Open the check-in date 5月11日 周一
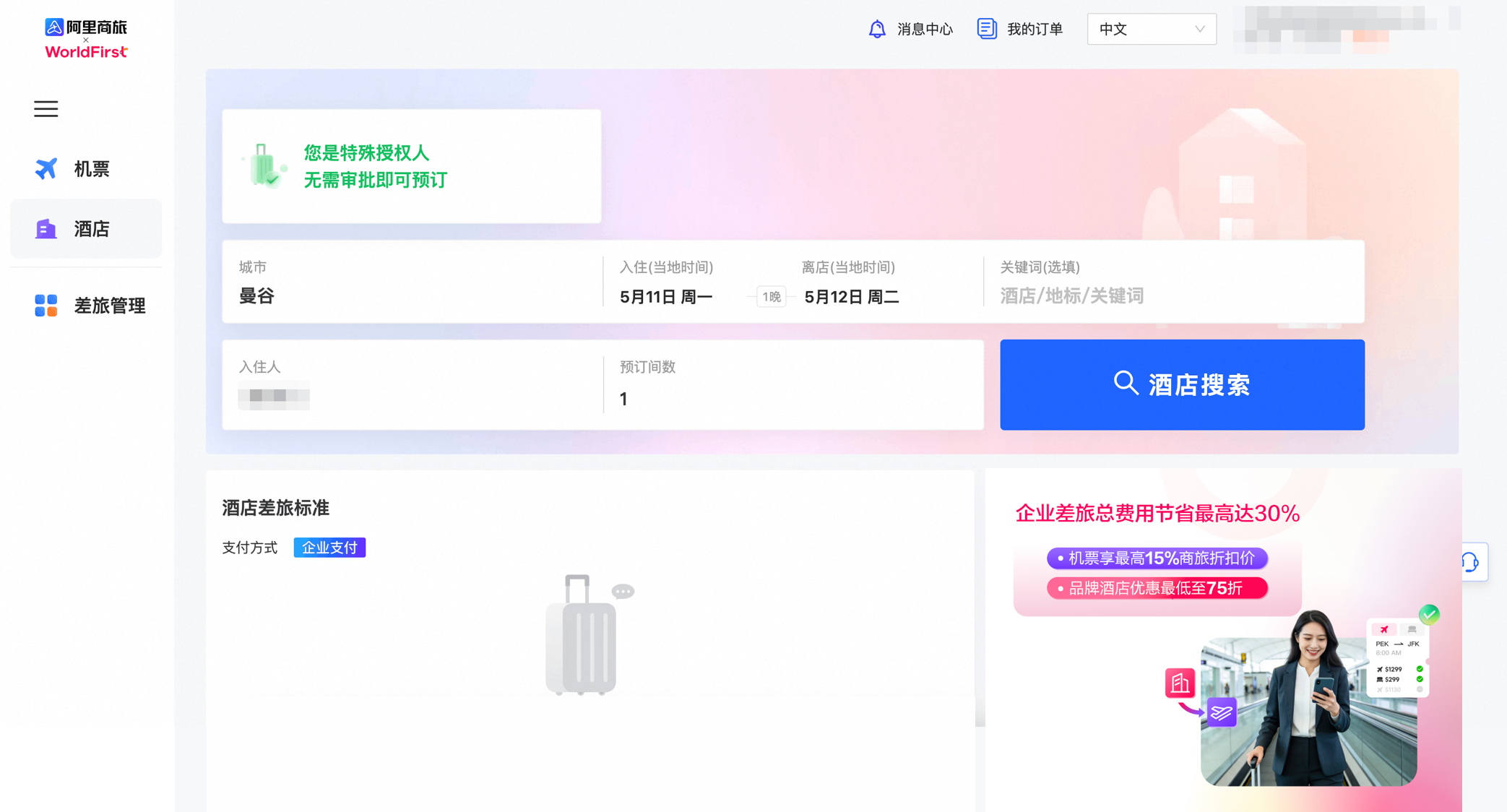Image resolution: width=1507 pixels, height=812 pixels. click(x=666, y=296)
